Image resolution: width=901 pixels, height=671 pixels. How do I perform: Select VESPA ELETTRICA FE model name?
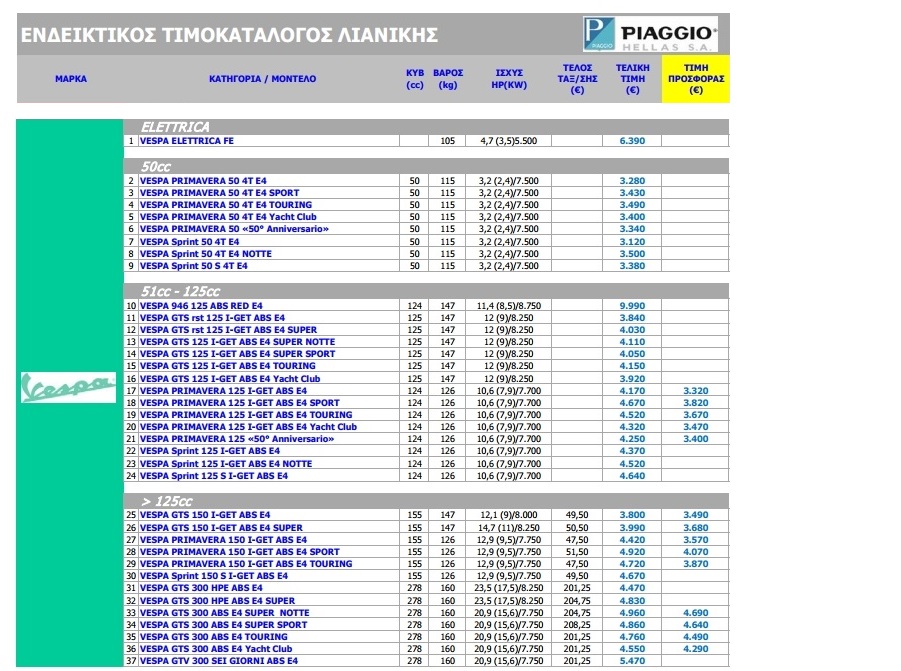pyautogui.click(x=187, y=141)
